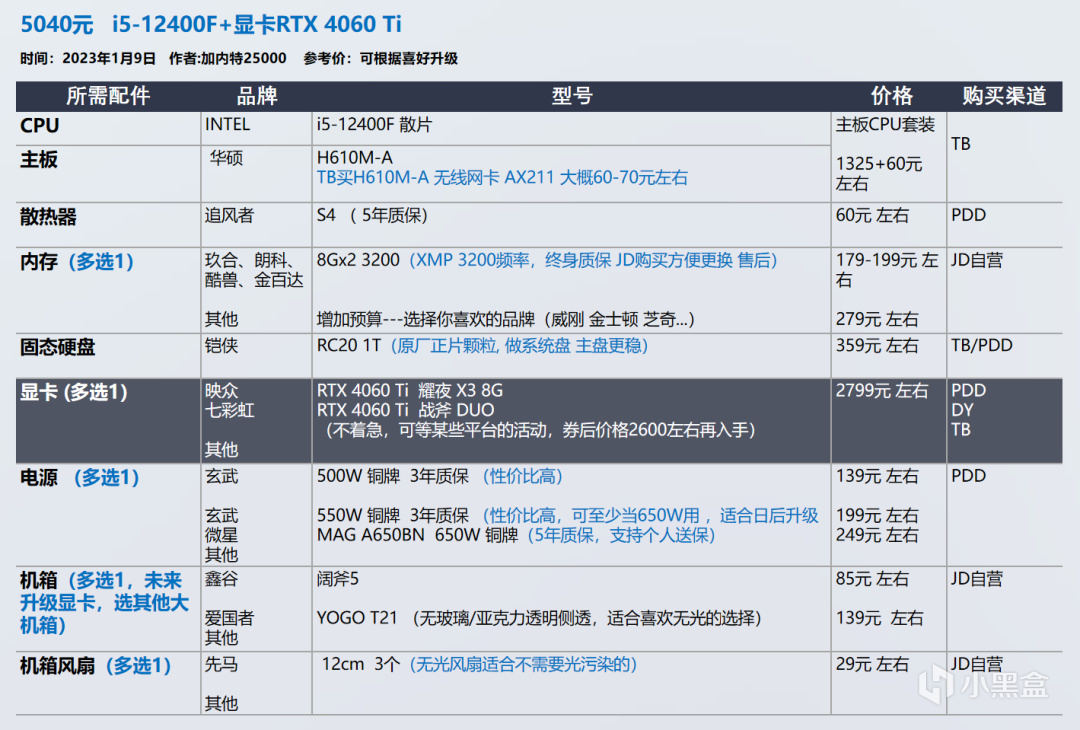Click the '8Gx2 3200' memory model text
Screen dimensions: 1080x730
point(358,260)
